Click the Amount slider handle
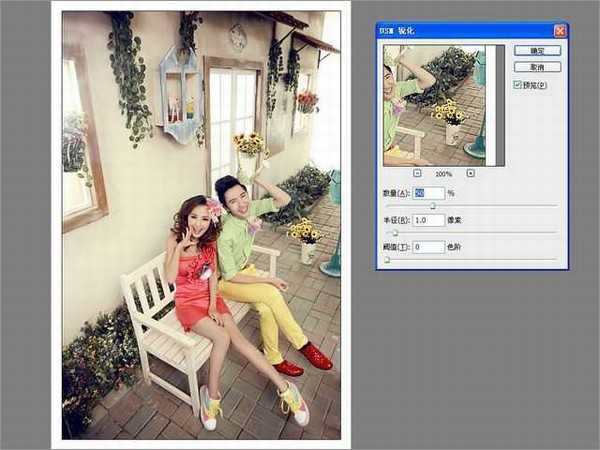600x450 pixels. (432, 206)
